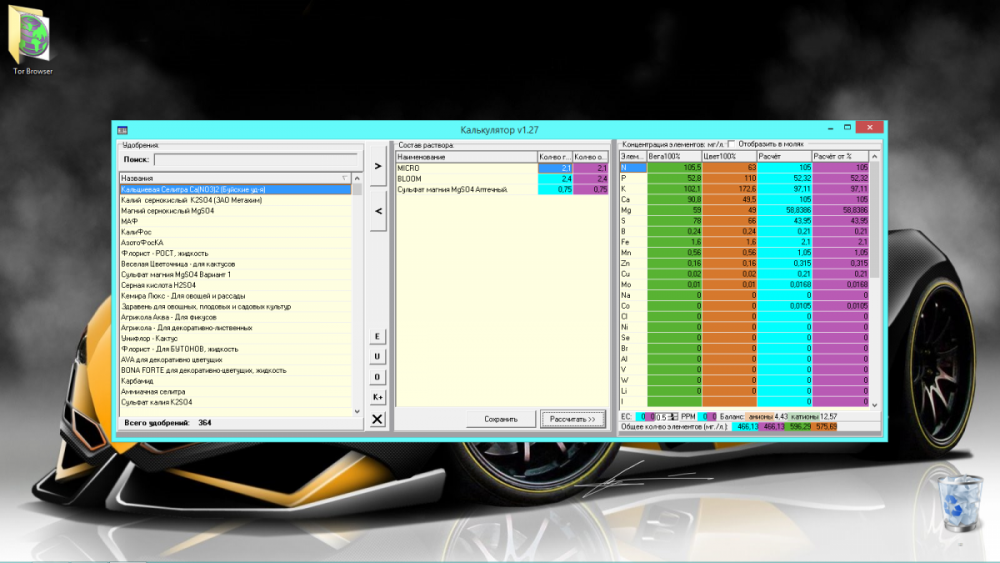Click in the 'Поиск' search field
1000x563 pixels.
[256, 159]
